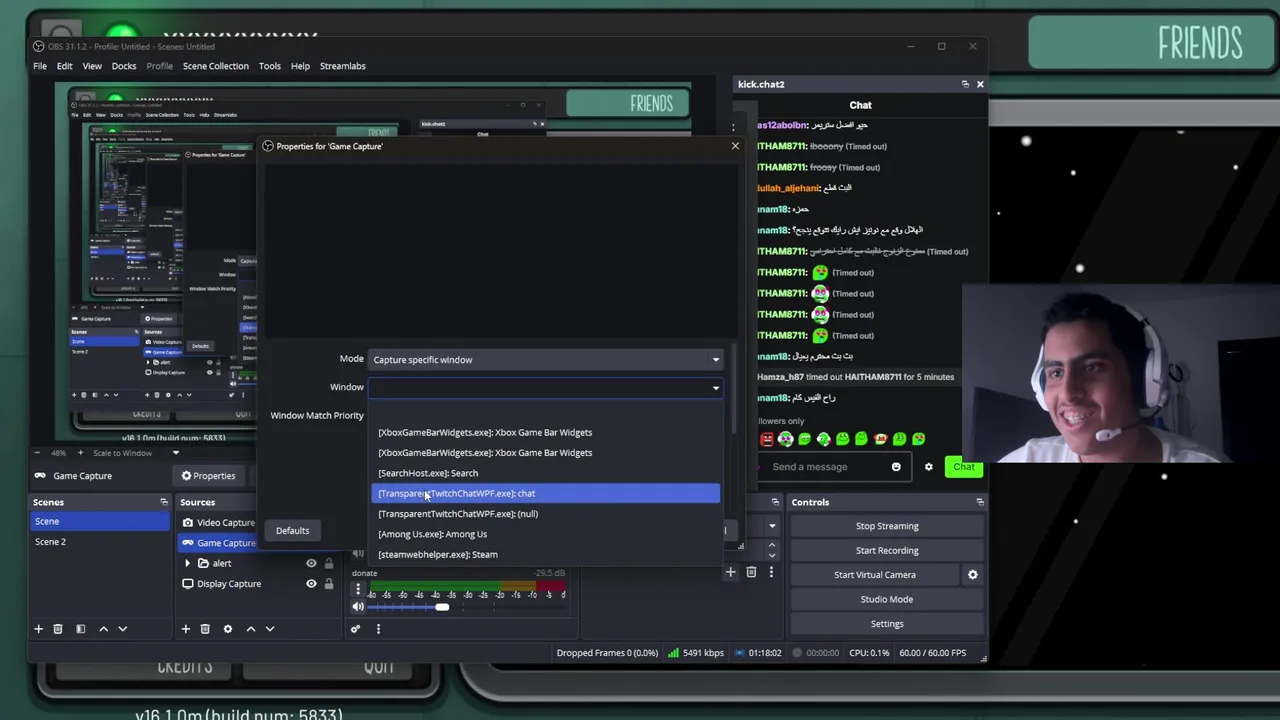Open the Window dropdown in properties
This screenshot has width=1280, height=720.
click(x=546, y=388)
